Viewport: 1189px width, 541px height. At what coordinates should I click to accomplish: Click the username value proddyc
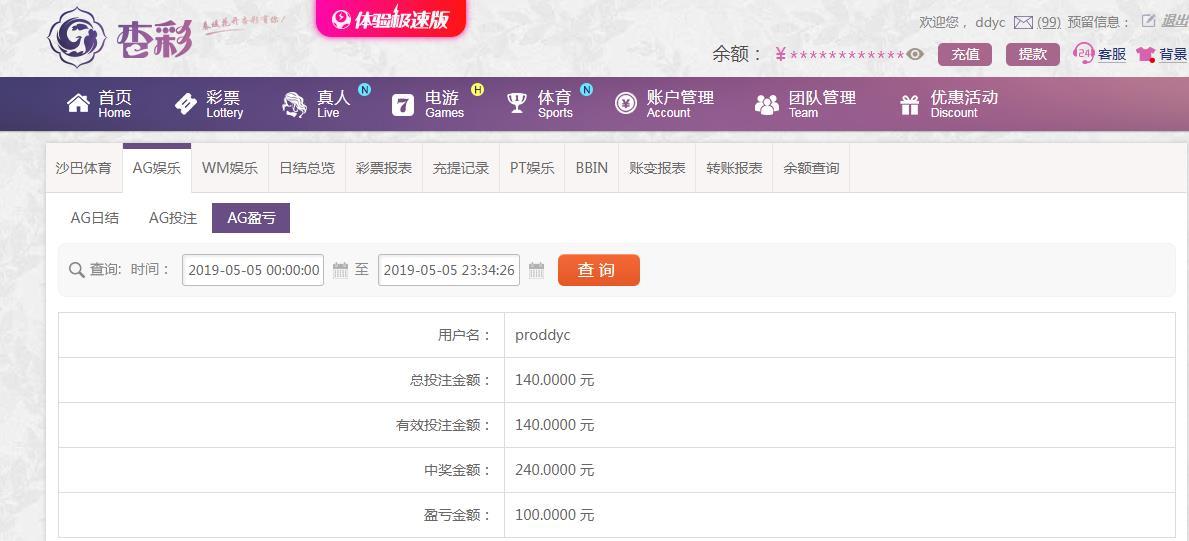point(542,335)
